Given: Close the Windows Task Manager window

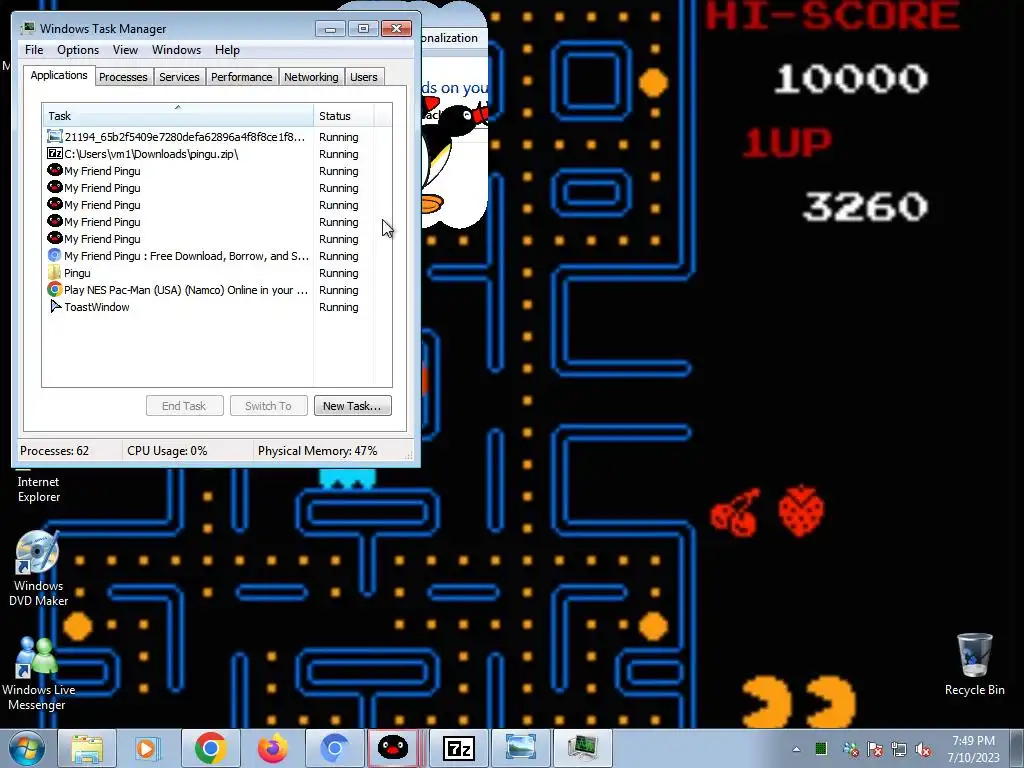Looking at the screenshot, I should coord(396,29).
